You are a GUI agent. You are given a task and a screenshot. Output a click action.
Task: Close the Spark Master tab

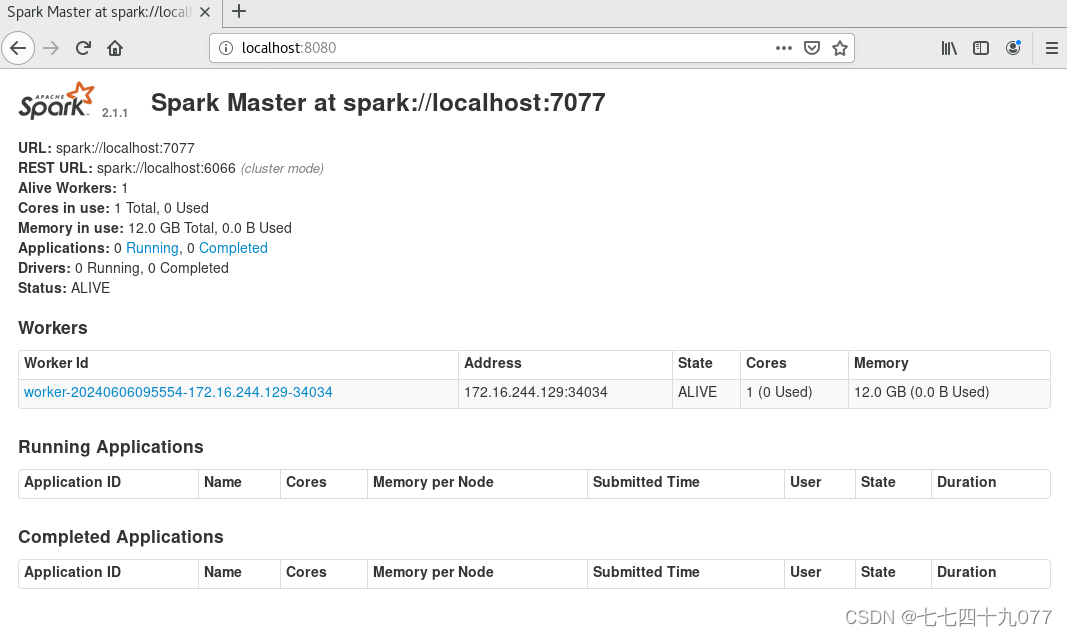tap(205, 12)
